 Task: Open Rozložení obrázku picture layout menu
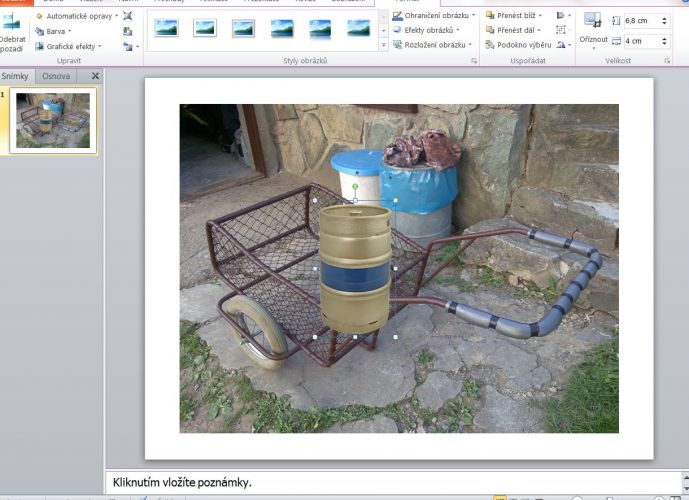(x=432, y=45)
